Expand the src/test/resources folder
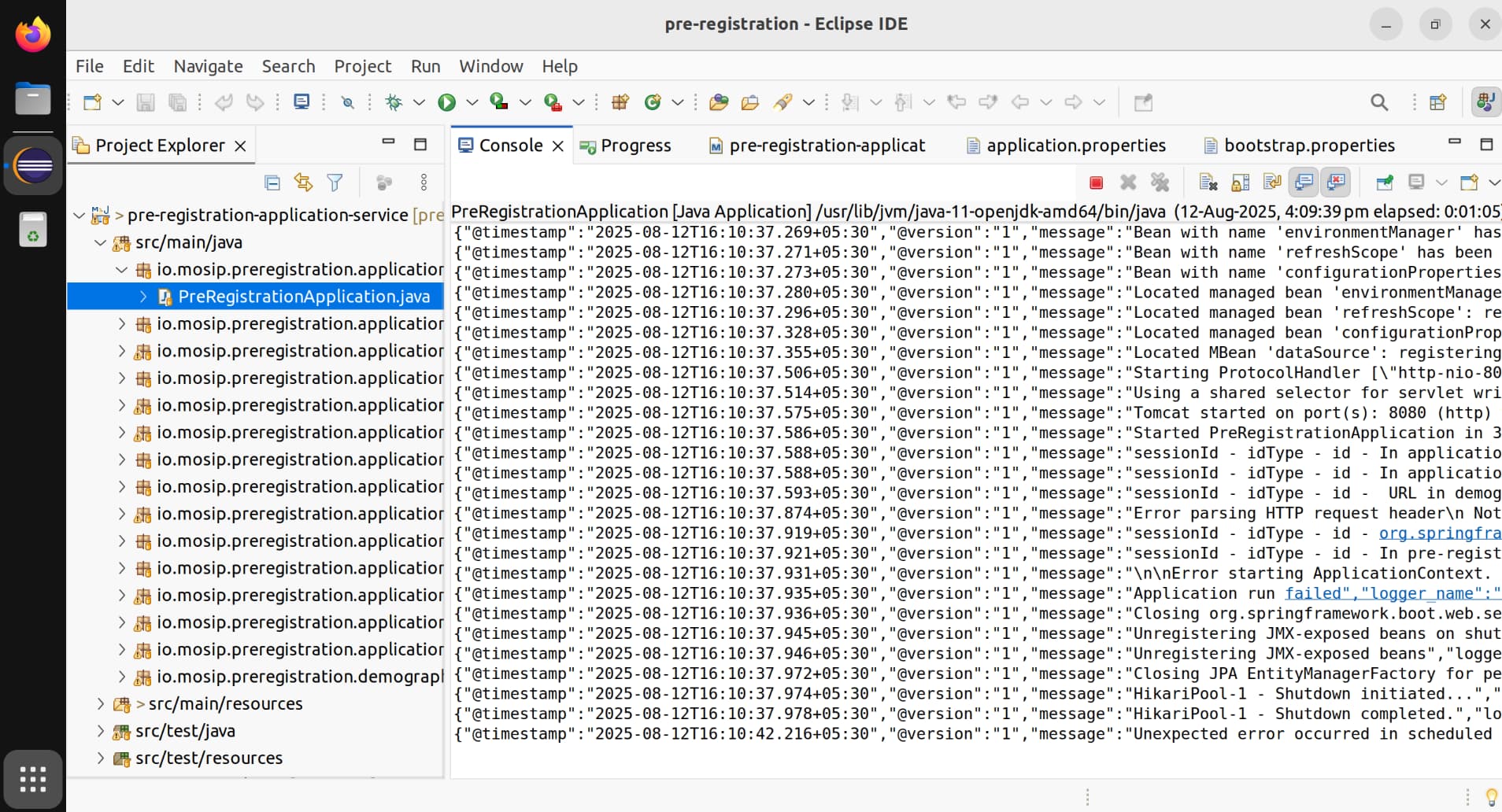The width and height of the screenshot is (1502, 812). [100, 758]
